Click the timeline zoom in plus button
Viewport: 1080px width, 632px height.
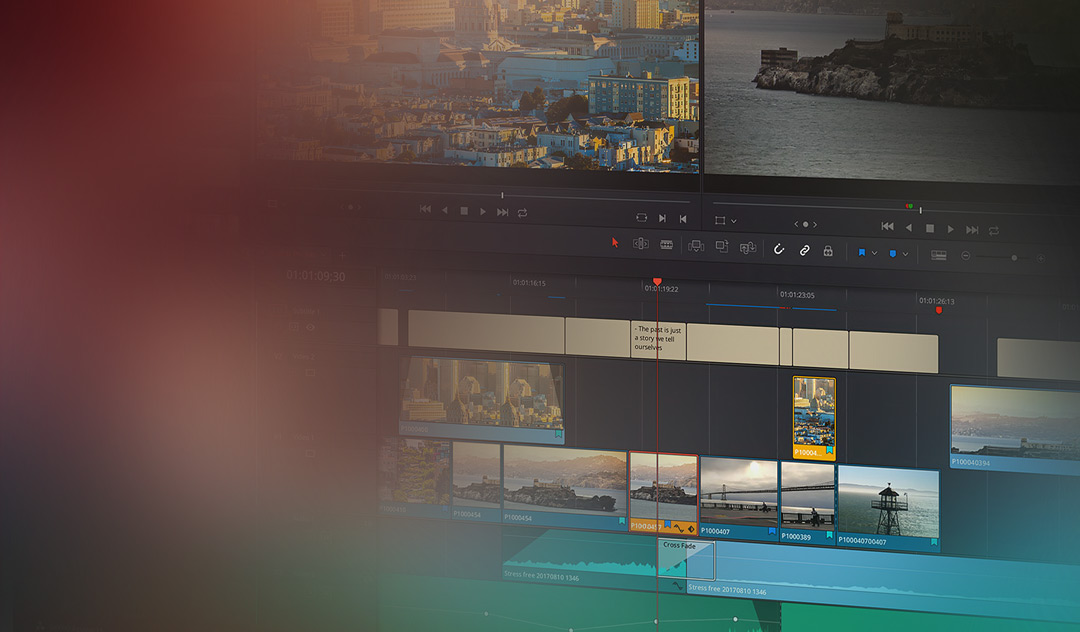click(x=1041, y=258)
